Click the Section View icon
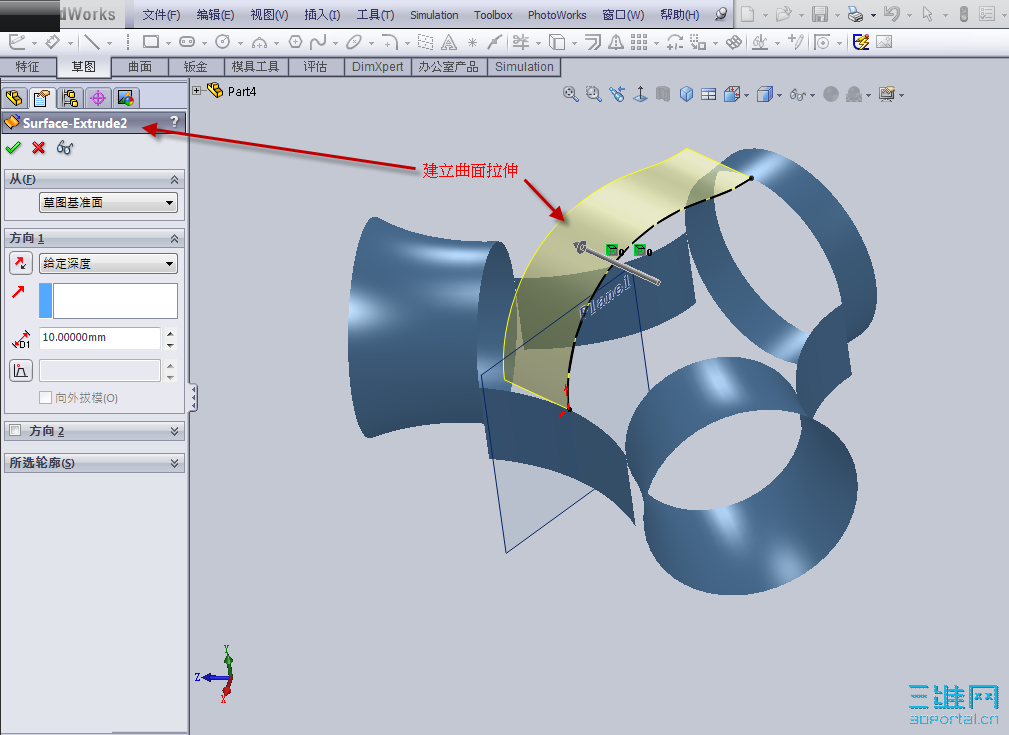 click(x=663, y=95)
